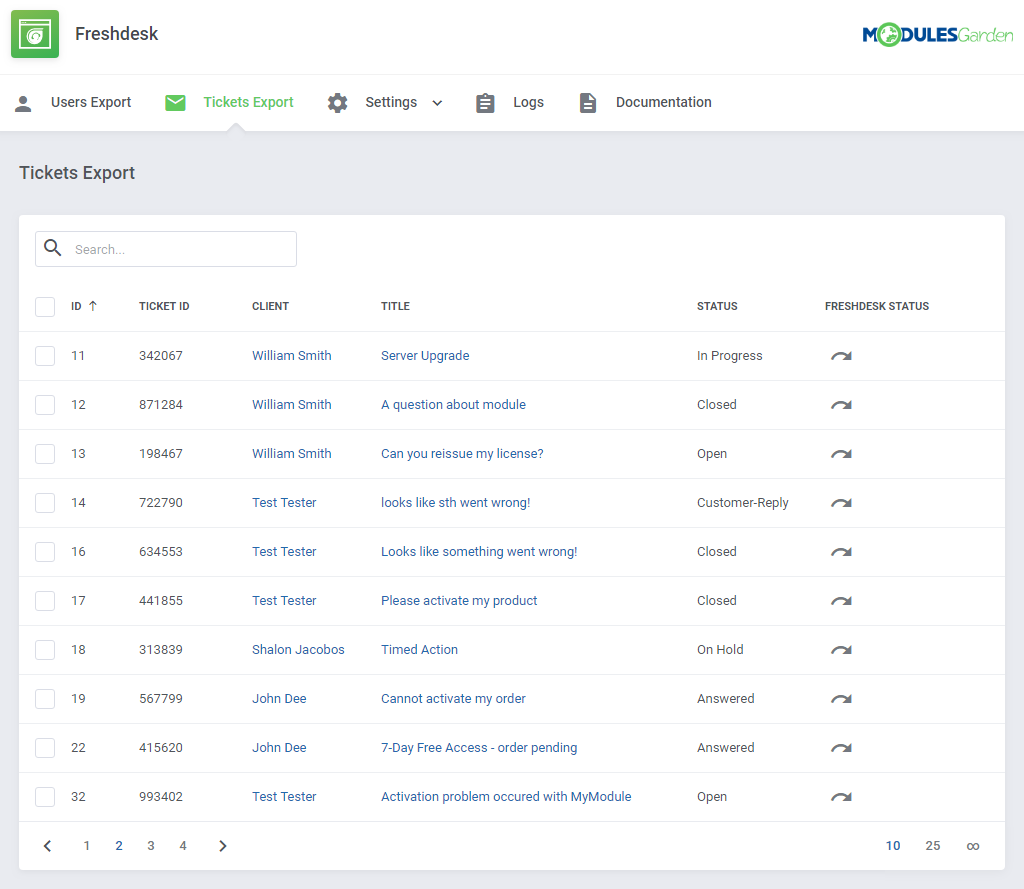Screen dimensions: 1024x889
Task: Click export arrow for ticket 722790
Action: coord(841,503)
